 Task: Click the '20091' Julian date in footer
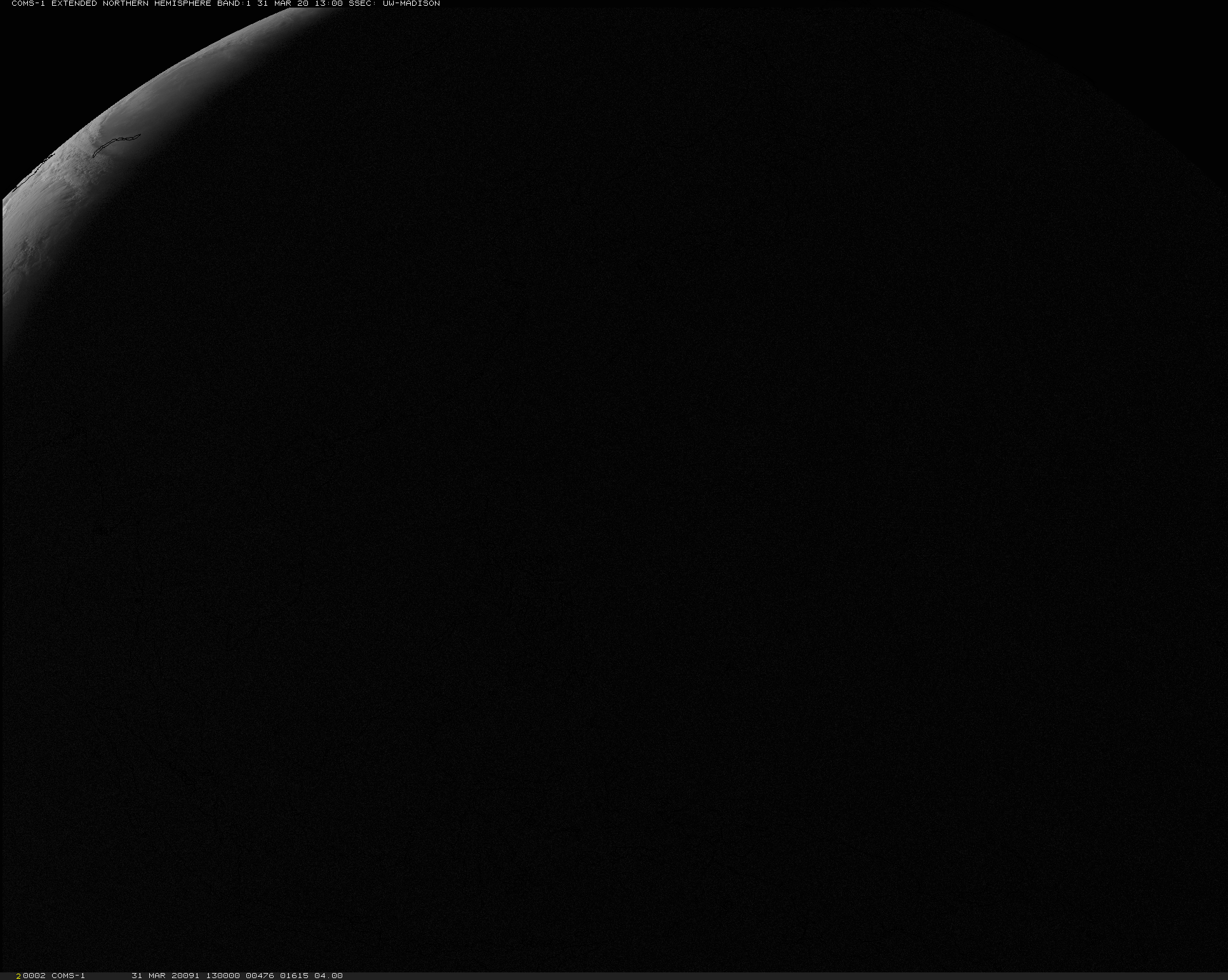pos(185,976)
